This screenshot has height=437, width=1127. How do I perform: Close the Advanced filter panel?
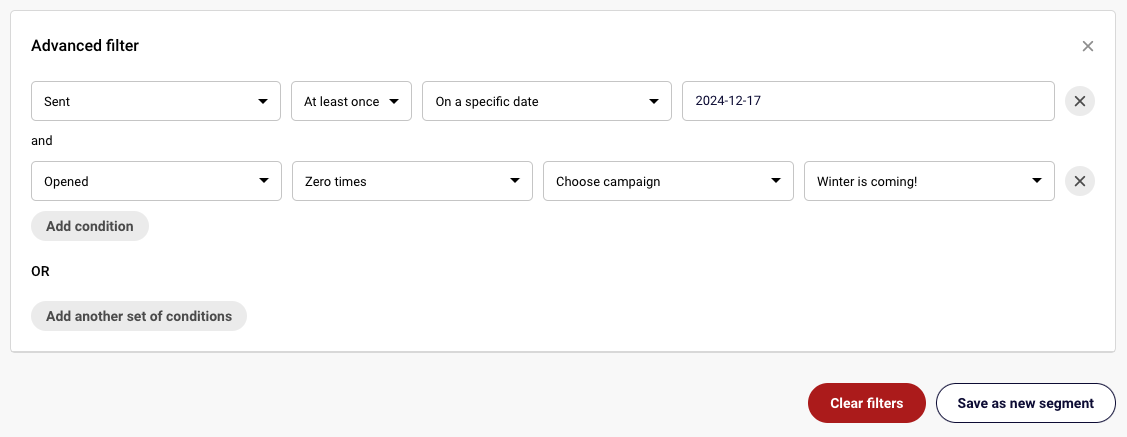1088,46
